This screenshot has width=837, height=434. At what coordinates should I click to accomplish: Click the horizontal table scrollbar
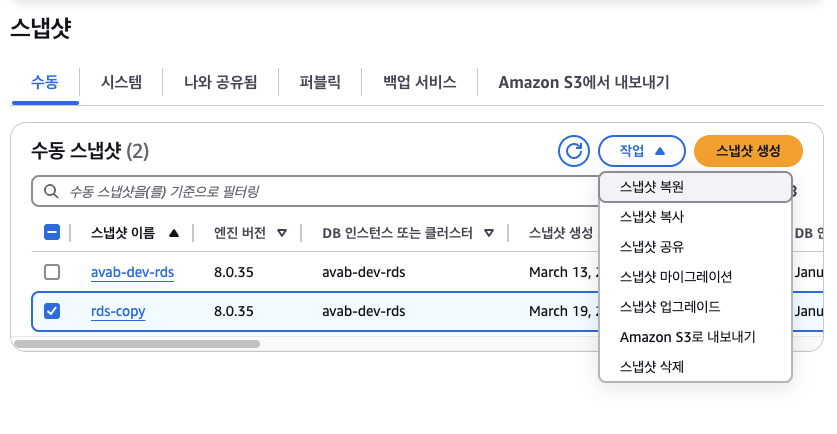tap(137, 344)
